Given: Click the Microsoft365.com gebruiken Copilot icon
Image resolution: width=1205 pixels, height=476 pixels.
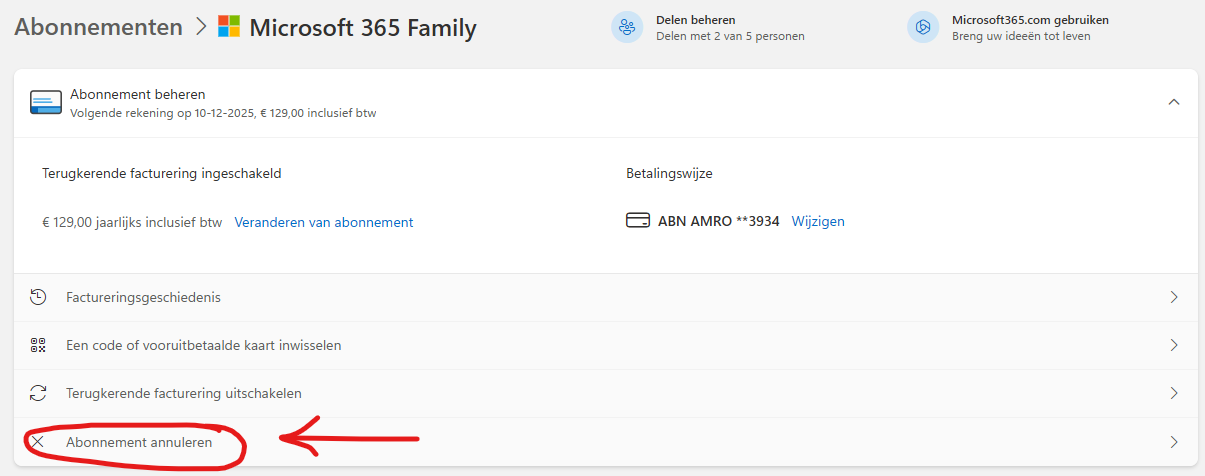Looking at the screenshot, I should coord(922,27).
